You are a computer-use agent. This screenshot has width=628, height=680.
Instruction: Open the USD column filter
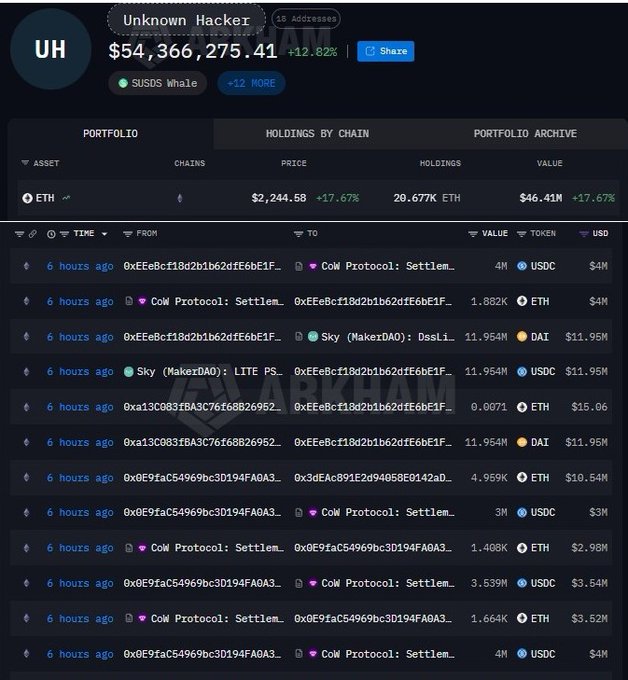point(584,234)
